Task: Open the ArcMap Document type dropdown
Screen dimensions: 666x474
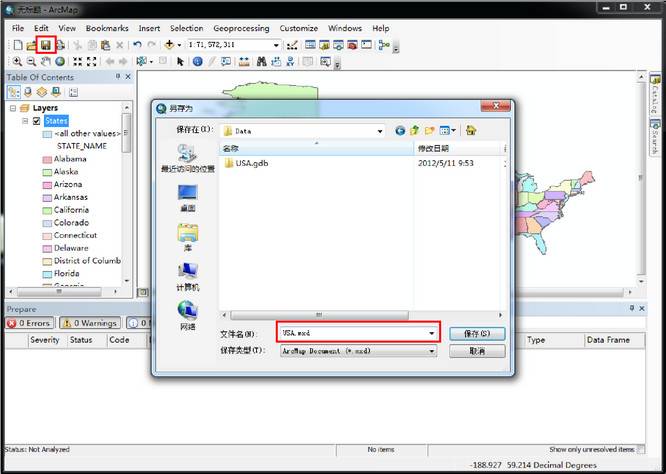Action: click(x=432, y=351)
